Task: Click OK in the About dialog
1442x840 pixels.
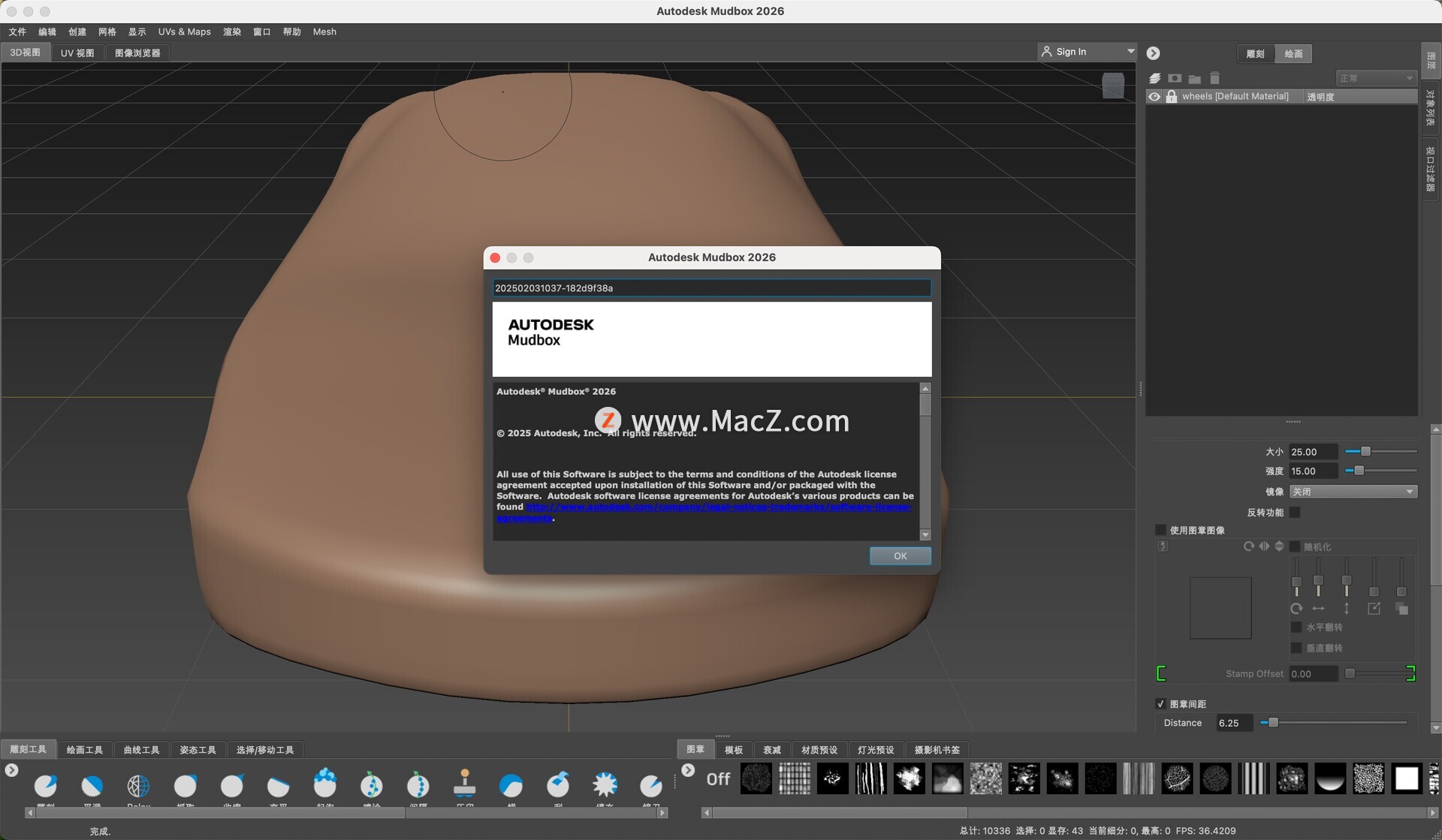Action: tap(900, 556)
